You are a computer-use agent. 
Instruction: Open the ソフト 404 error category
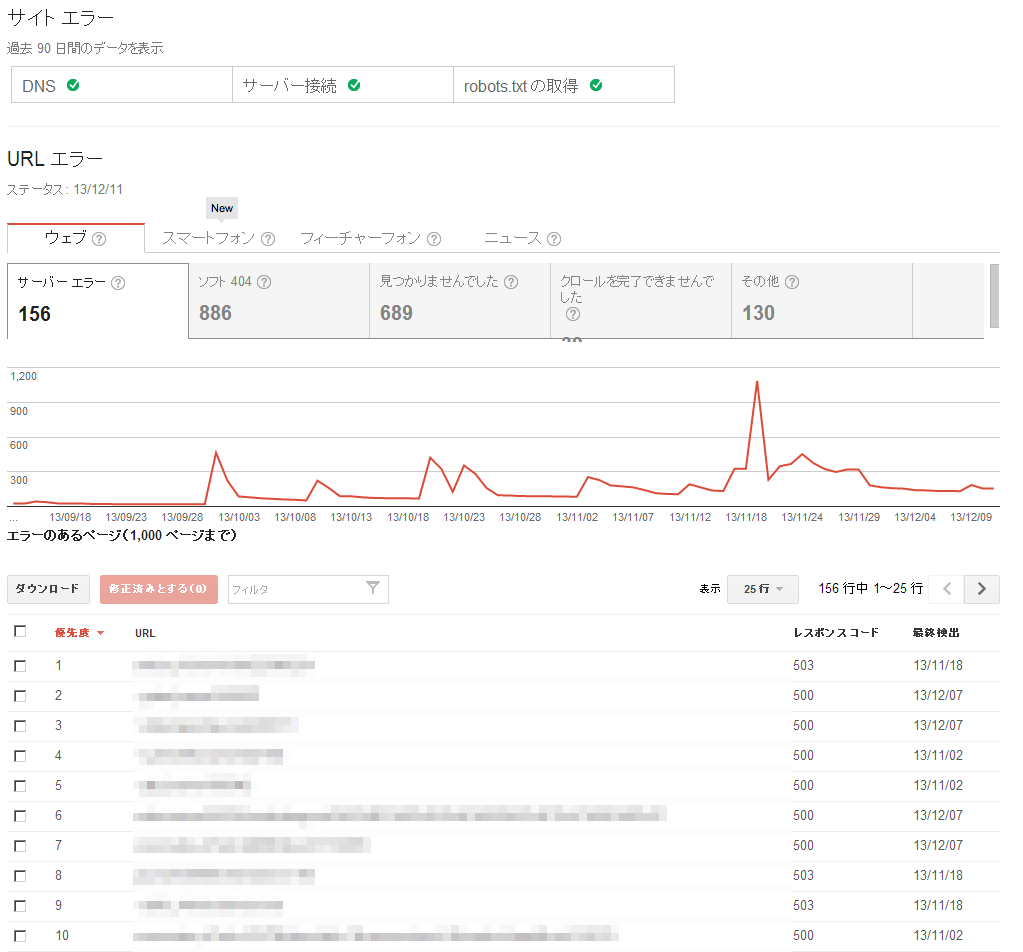[278, 300]
